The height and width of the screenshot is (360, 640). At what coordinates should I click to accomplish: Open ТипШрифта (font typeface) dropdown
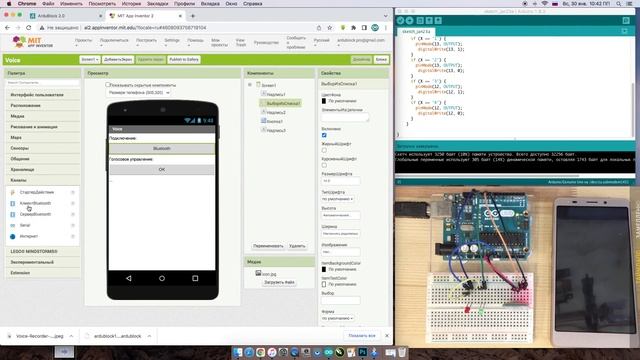(x=338, y=199)
